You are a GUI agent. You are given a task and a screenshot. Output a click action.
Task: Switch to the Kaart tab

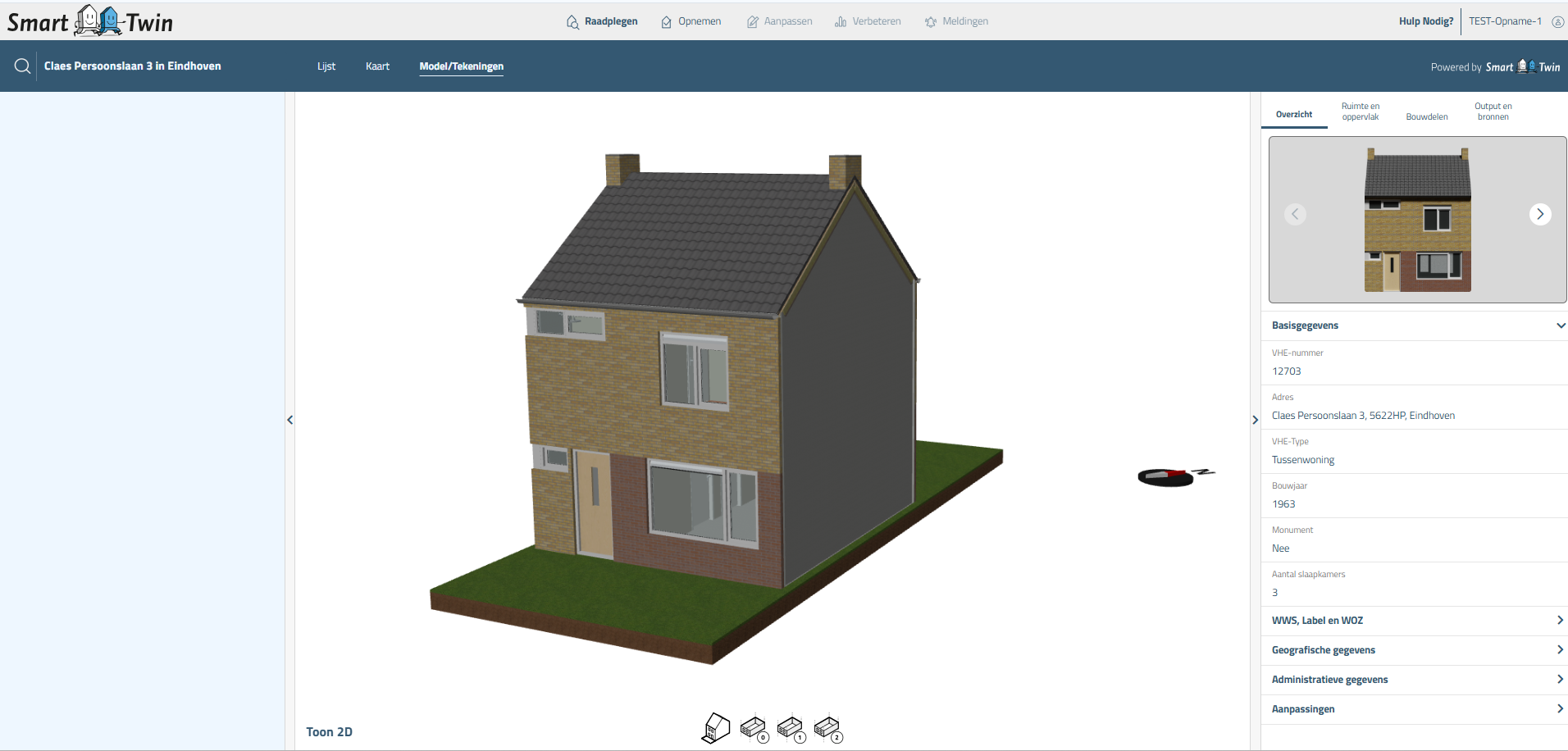click(377, 66)
